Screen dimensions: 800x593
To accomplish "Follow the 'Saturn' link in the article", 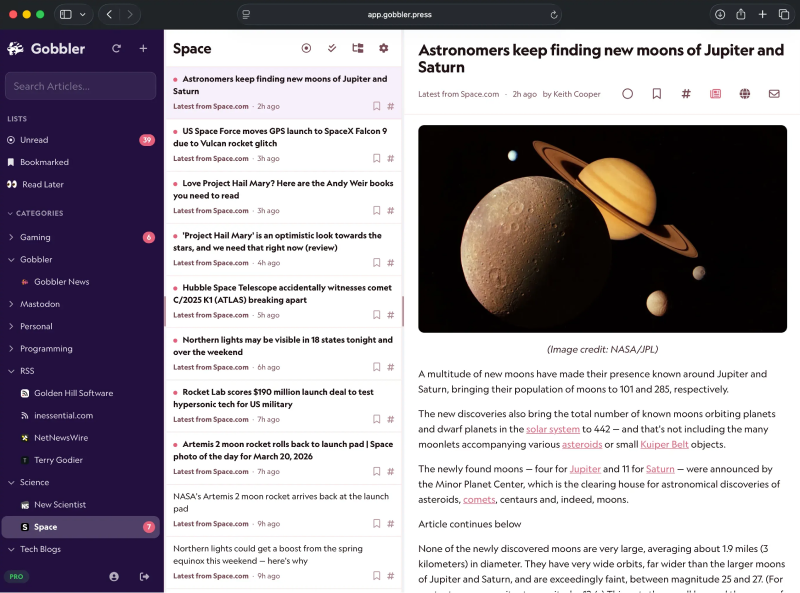I will tap(660, 469).
